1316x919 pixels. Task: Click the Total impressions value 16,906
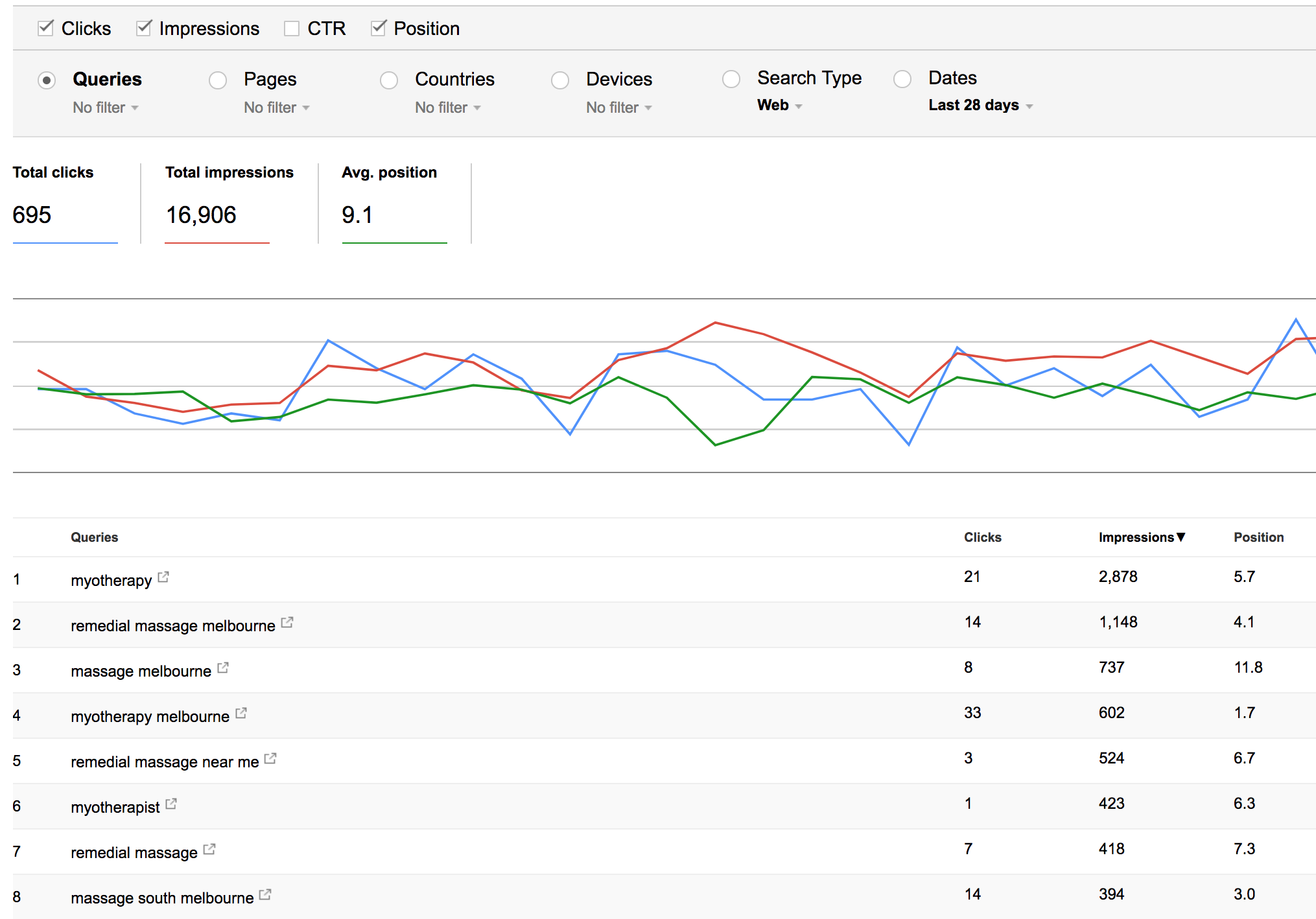[x=201, y=215]
